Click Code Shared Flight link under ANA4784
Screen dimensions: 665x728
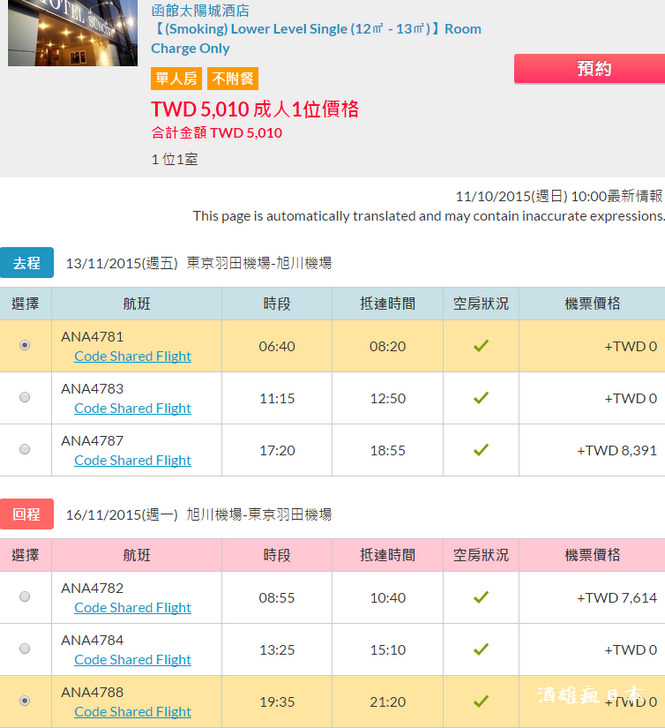click(132, 659)
